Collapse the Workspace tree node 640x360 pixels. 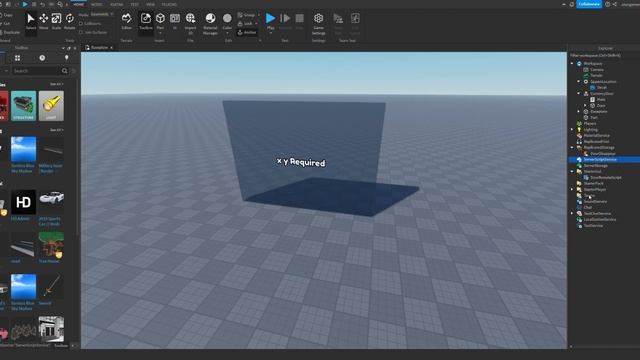pyautogui.click(x=572, y=64)
